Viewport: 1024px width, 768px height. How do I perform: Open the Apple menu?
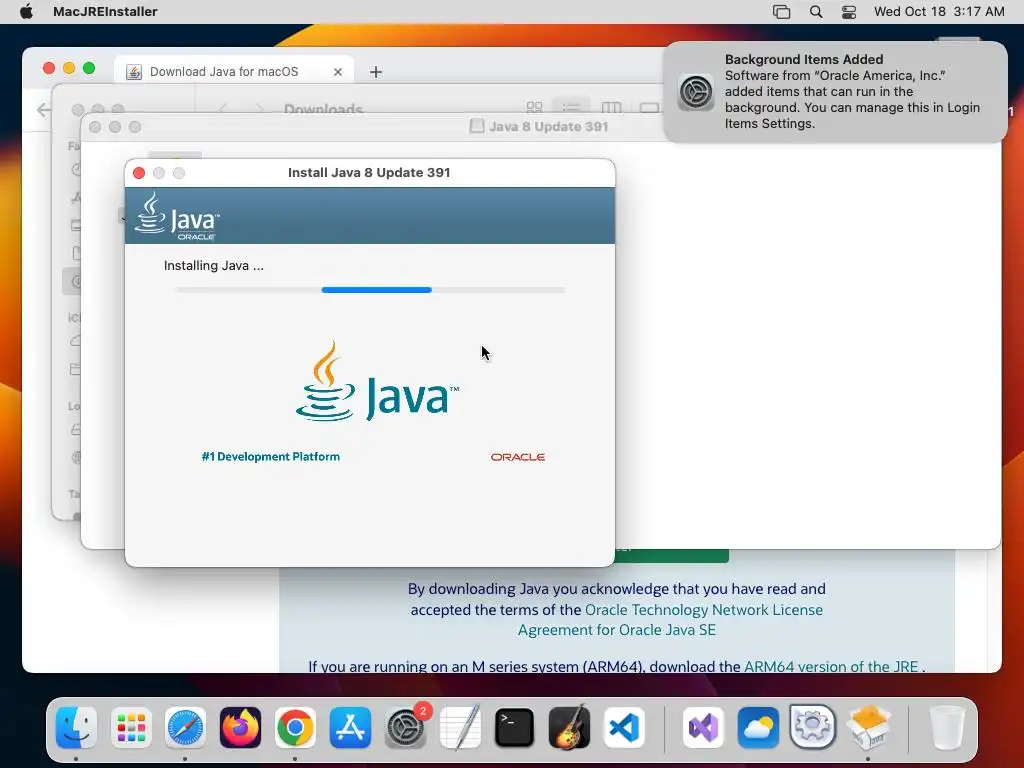(26, 12)
